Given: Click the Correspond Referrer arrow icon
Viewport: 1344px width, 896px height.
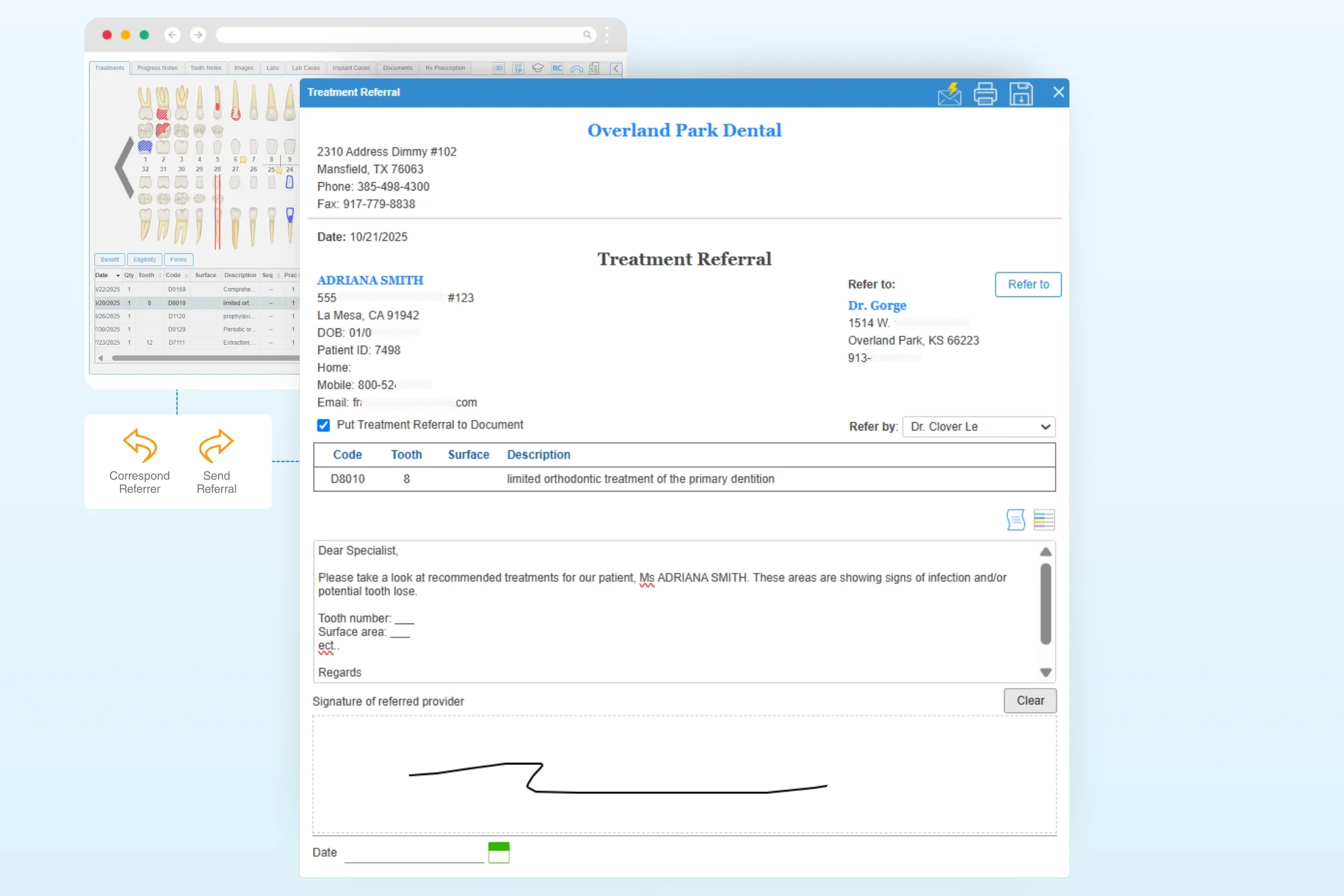Looking at the screenshot, I should (x=140, y=446).
